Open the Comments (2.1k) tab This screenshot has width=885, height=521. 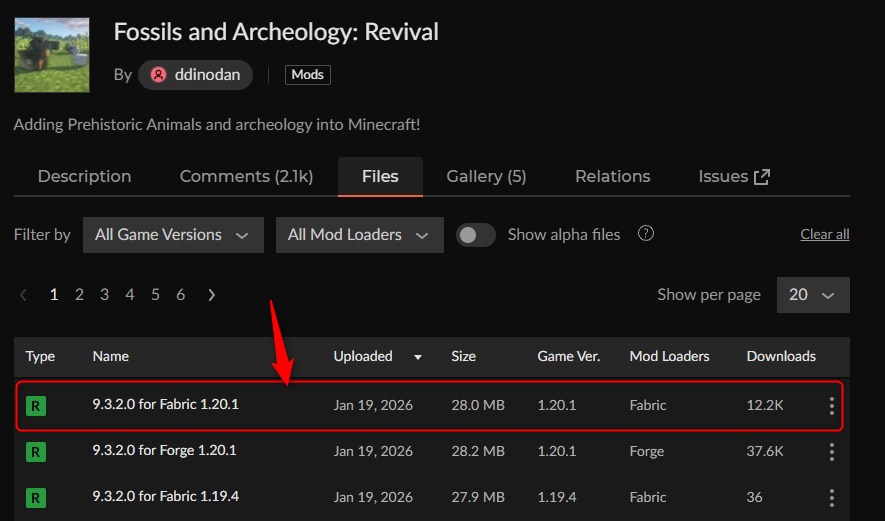point(246,177)
